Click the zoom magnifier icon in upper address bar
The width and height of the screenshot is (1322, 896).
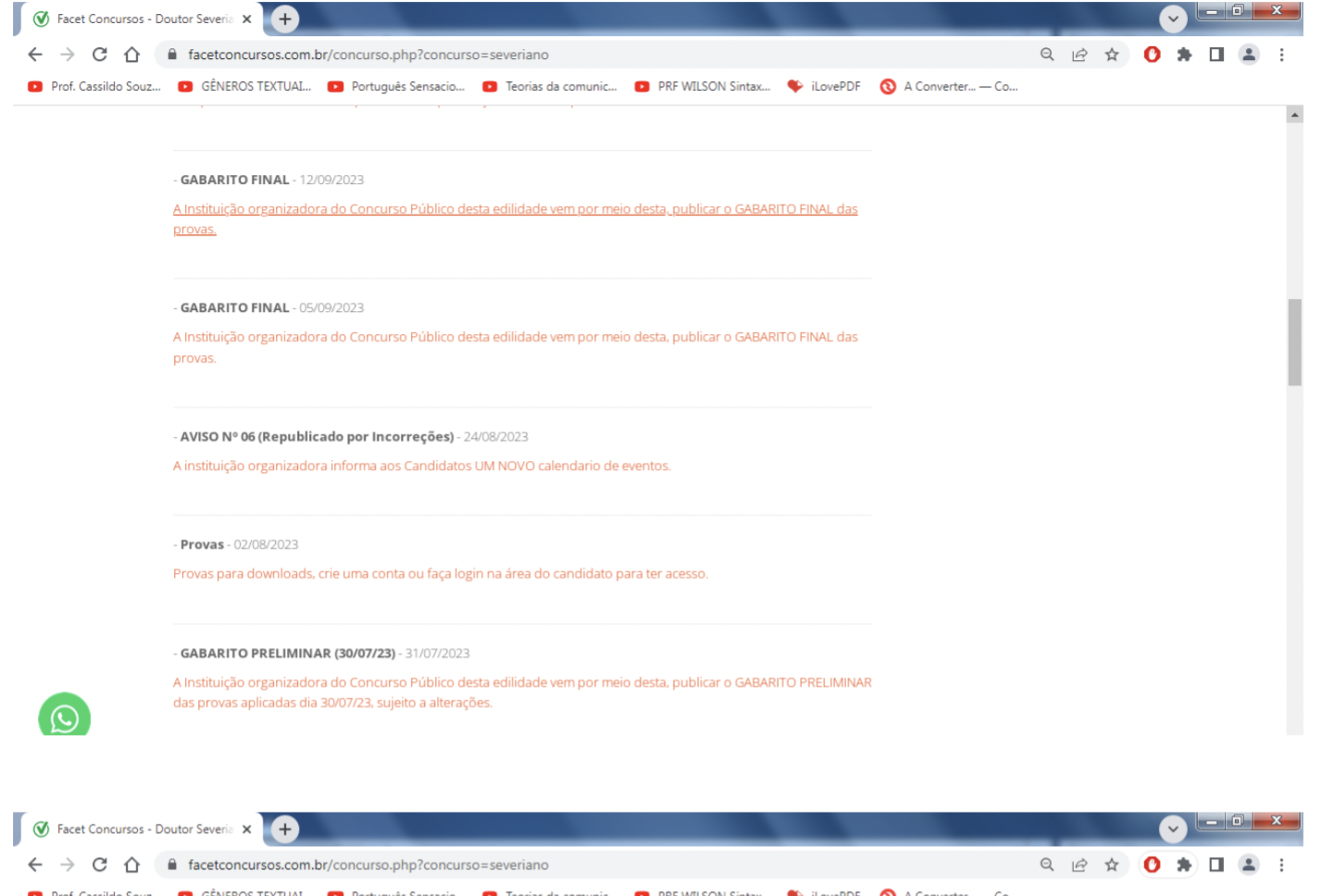coord(1046,55)
